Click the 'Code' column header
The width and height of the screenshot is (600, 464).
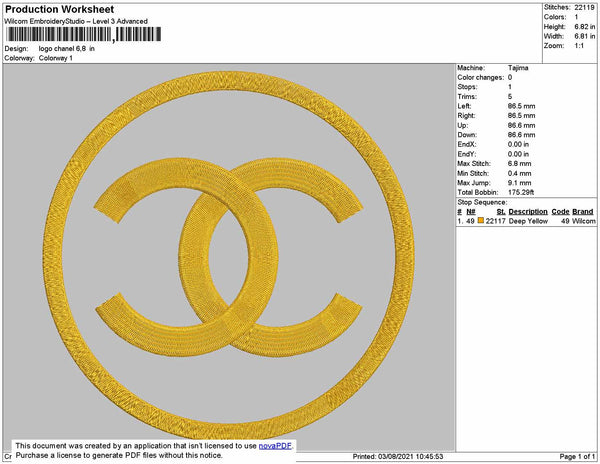point(561,212)
